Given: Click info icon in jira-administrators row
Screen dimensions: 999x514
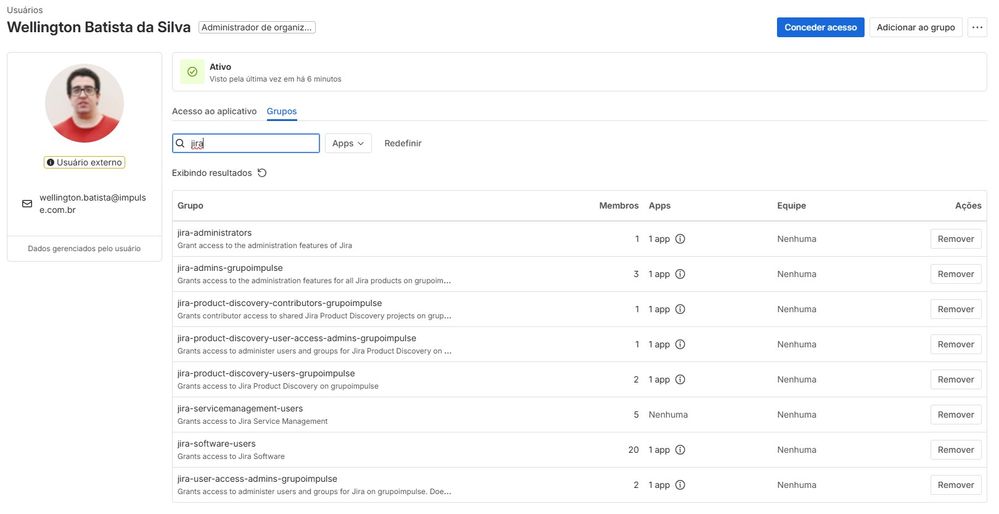Looking at the screenshot, I should 680,239.
